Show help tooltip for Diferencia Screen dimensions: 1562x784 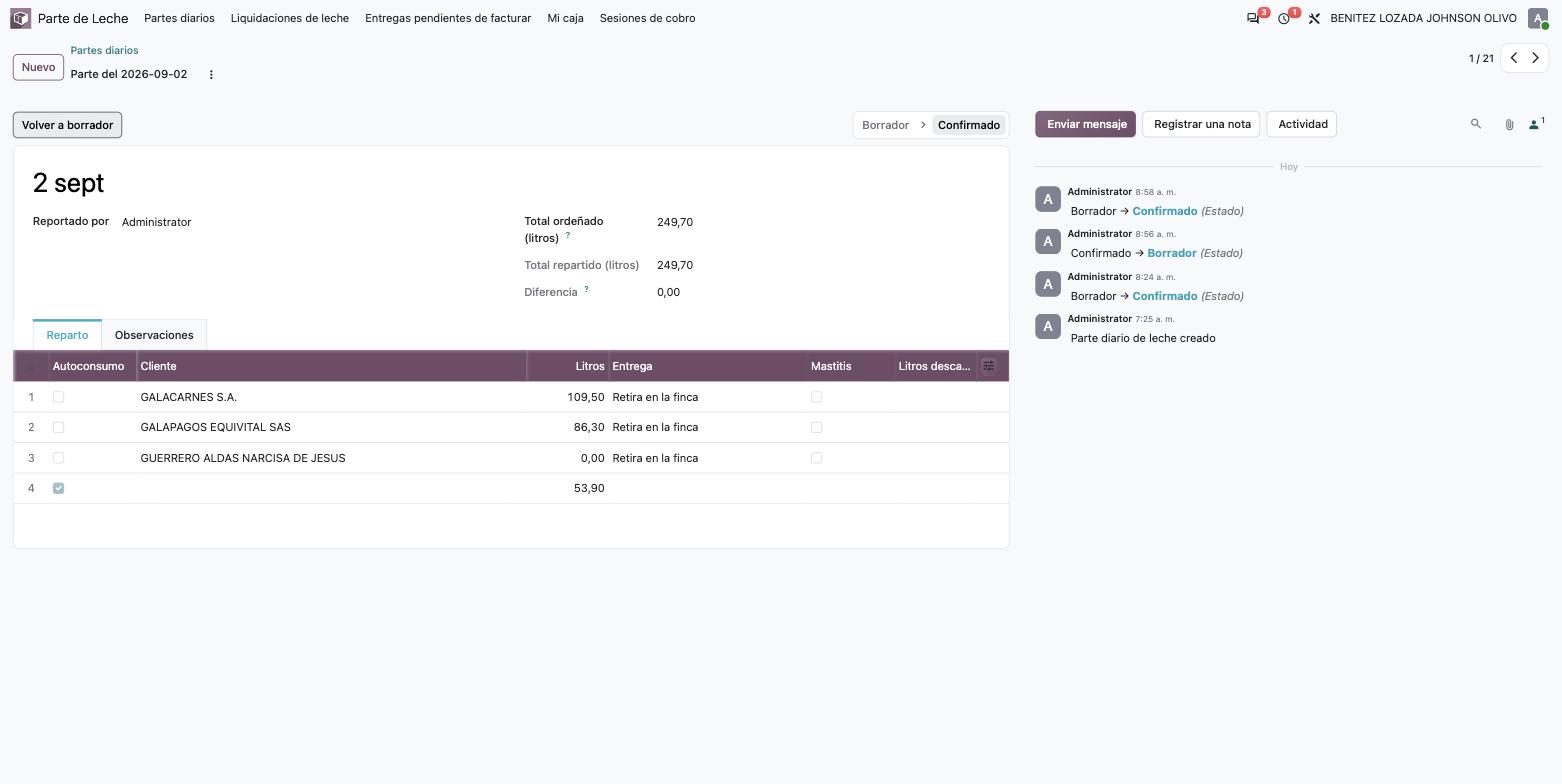pyautogui.click(x=586, y=289)
